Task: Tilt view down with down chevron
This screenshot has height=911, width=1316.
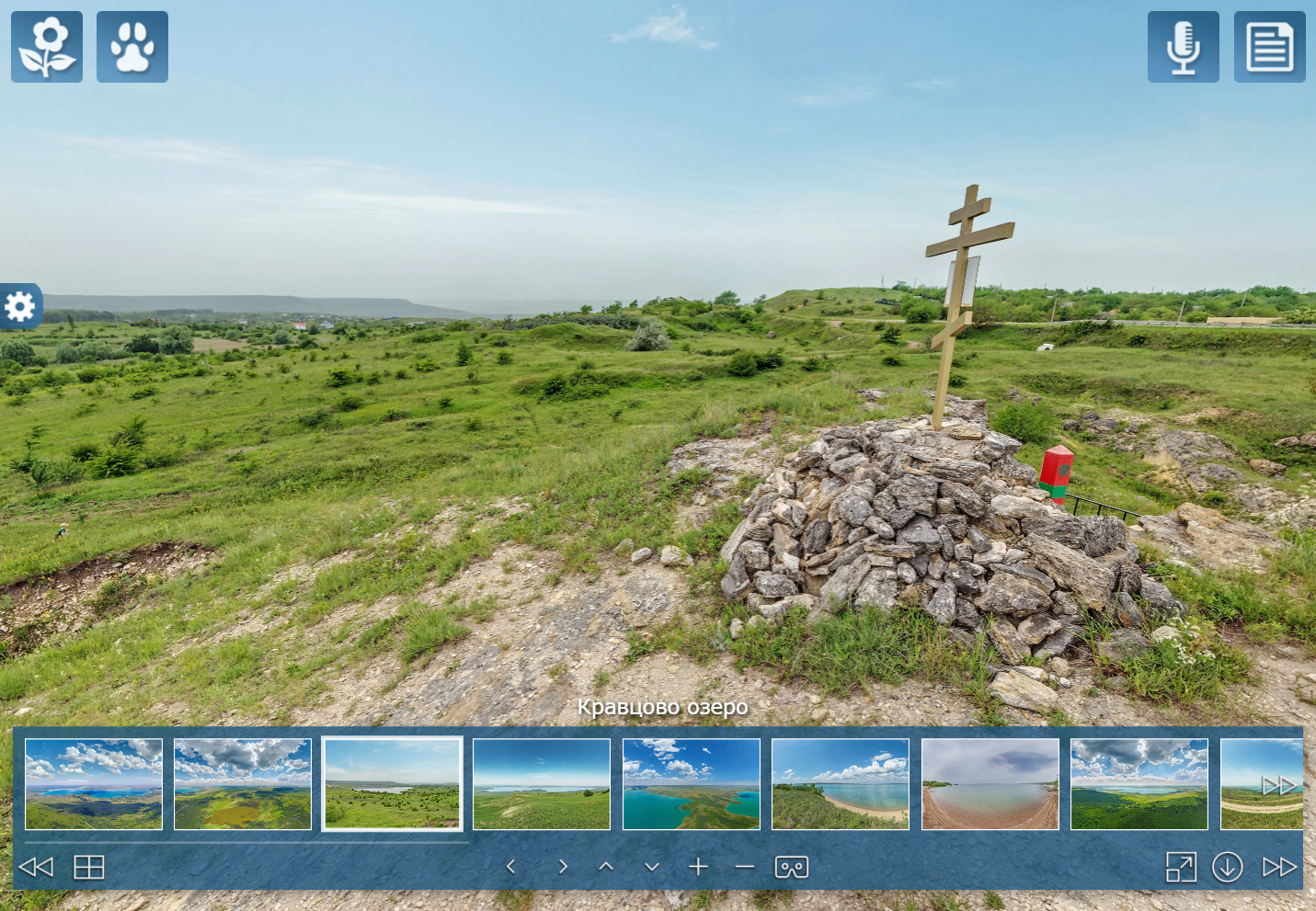Action: [652, 867]
